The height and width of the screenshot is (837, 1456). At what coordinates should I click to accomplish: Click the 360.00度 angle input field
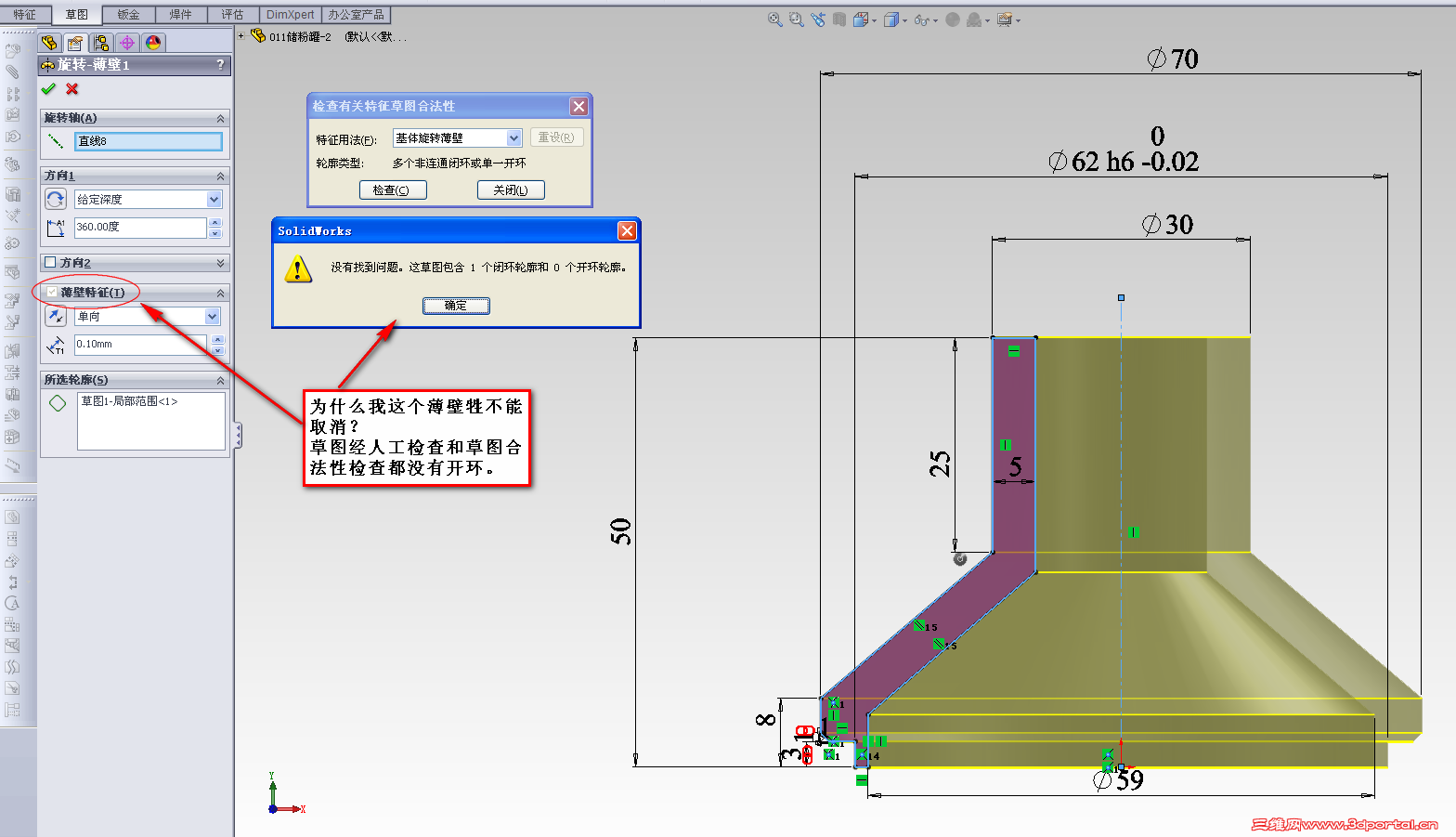click(140, 228)
